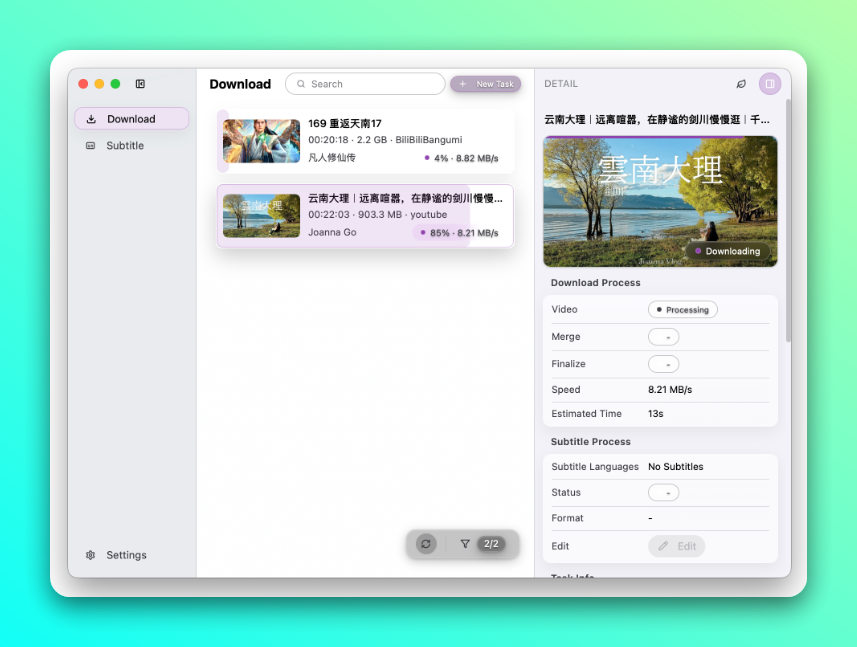The image size is (857, 647).
Task: Click 00:20:18 · 2.2 GB · BiliBiliBangumi info
Action: point(385,140)
